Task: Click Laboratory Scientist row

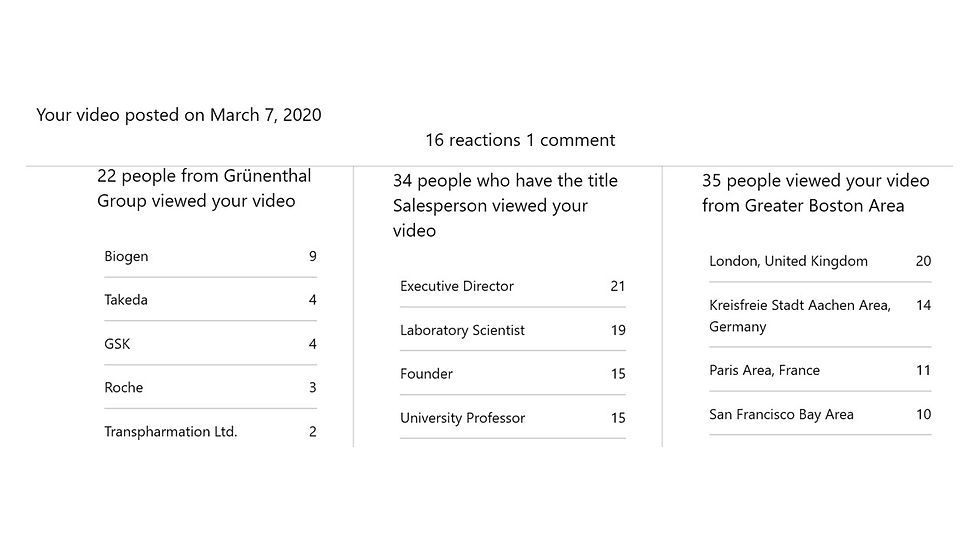Action: tap(512, 330)
